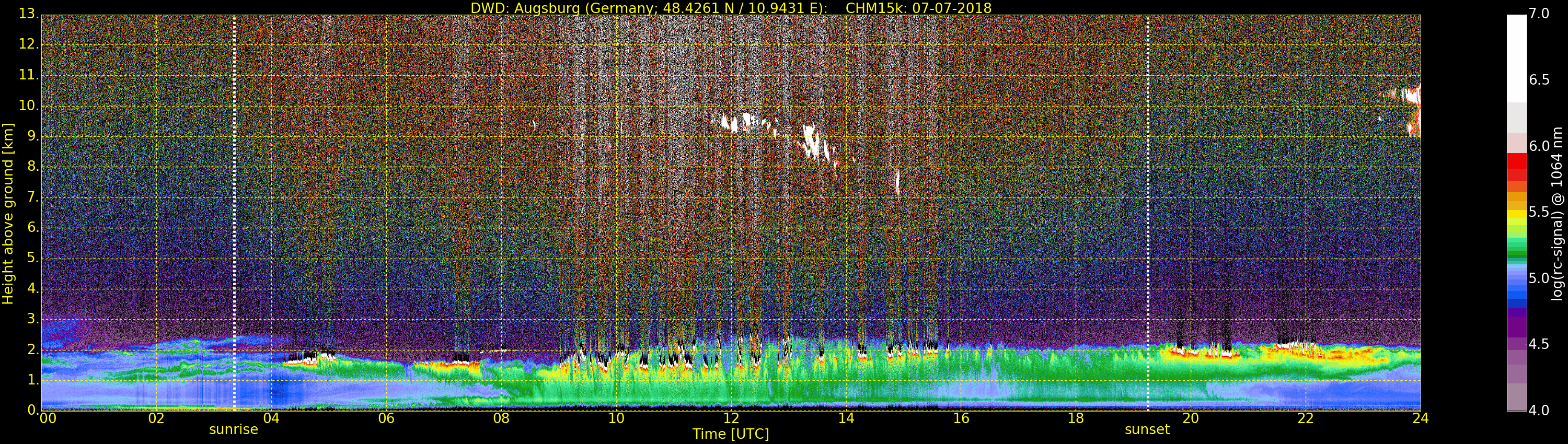
Task: Click the '10' time axis tick label
Action: [x=616, y=418]
